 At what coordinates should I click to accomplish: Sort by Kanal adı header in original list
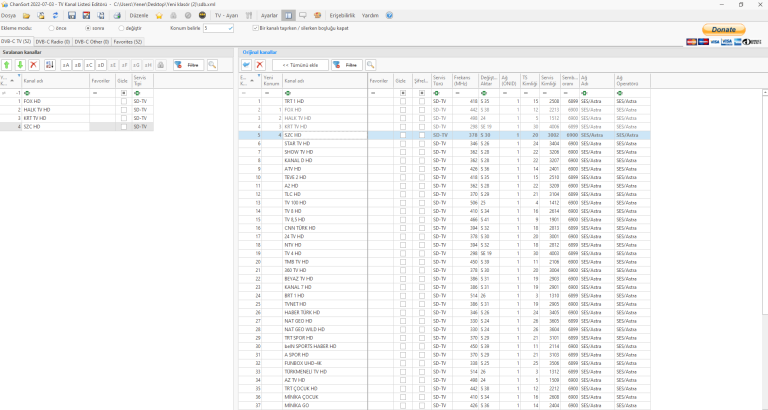[325, 80]
